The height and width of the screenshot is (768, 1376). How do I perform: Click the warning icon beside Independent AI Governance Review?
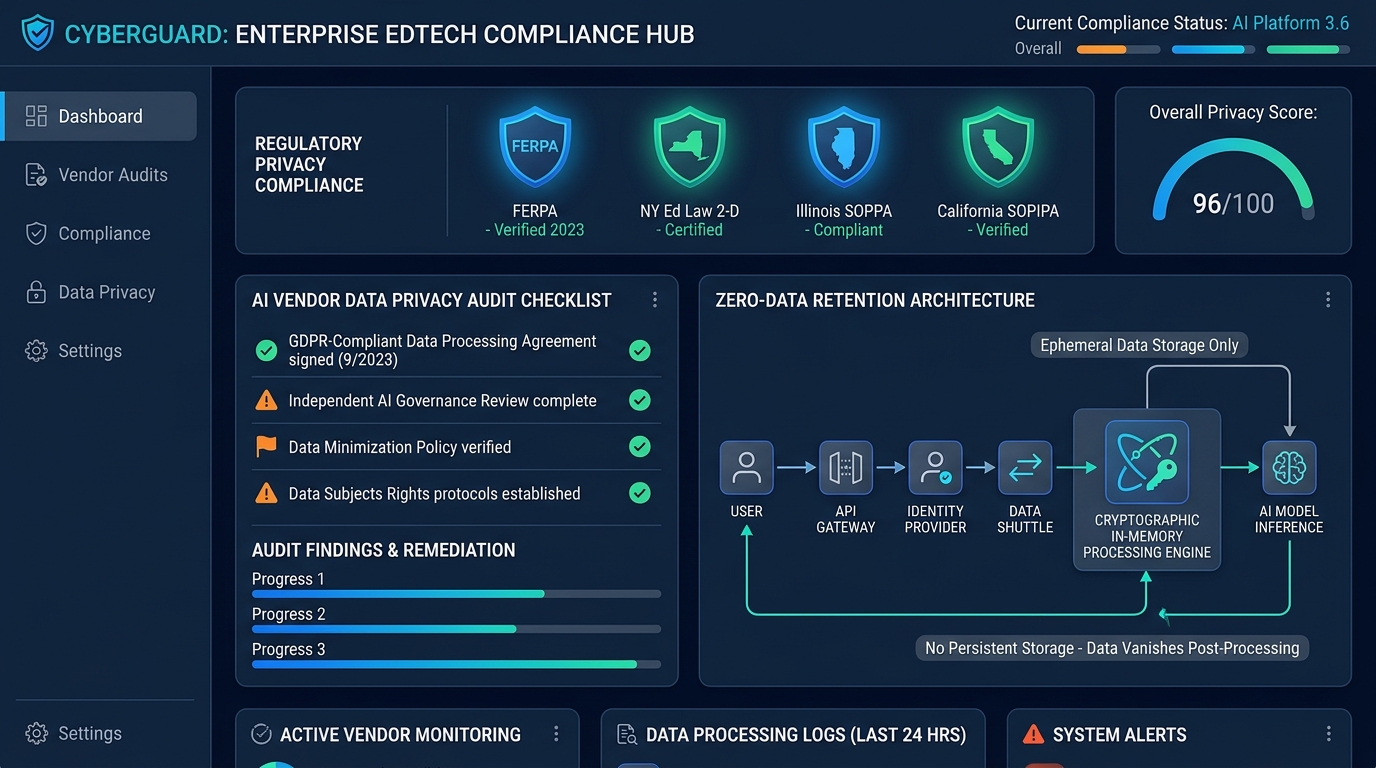[266, 401]
